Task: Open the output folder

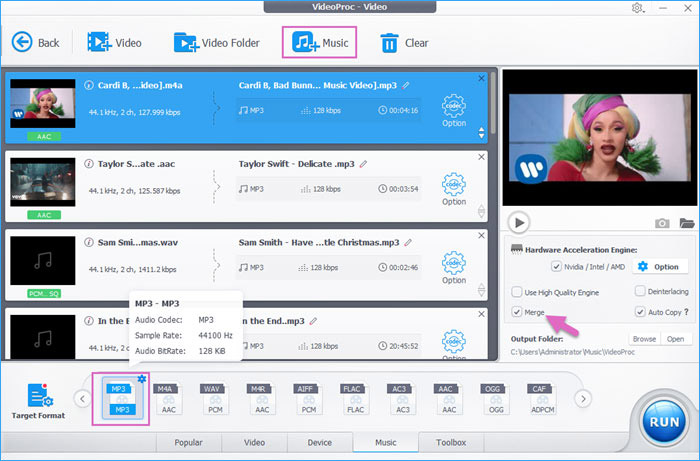Action: coord(675,339)
